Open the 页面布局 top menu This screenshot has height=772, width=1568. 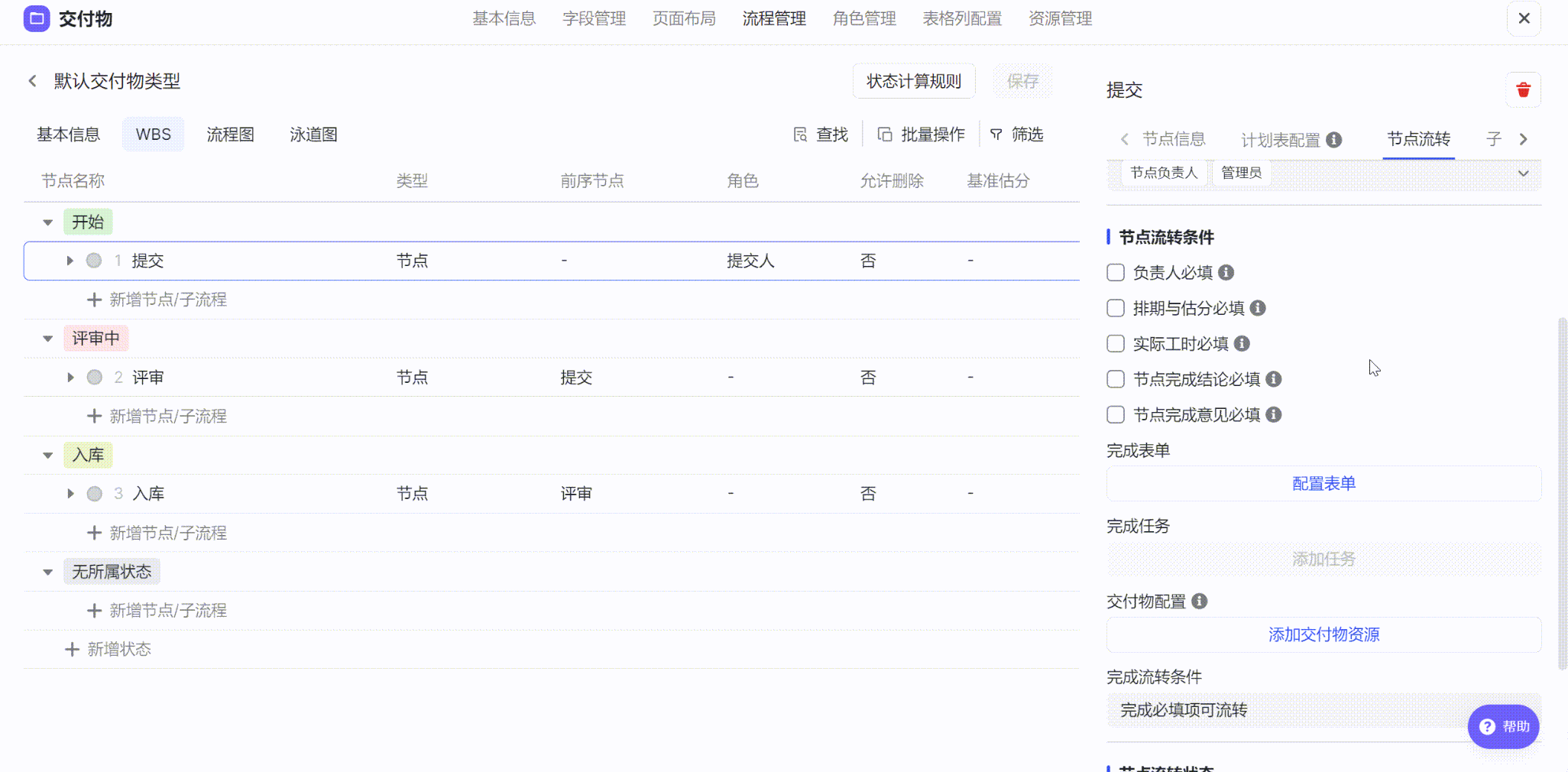coord(684,18)
